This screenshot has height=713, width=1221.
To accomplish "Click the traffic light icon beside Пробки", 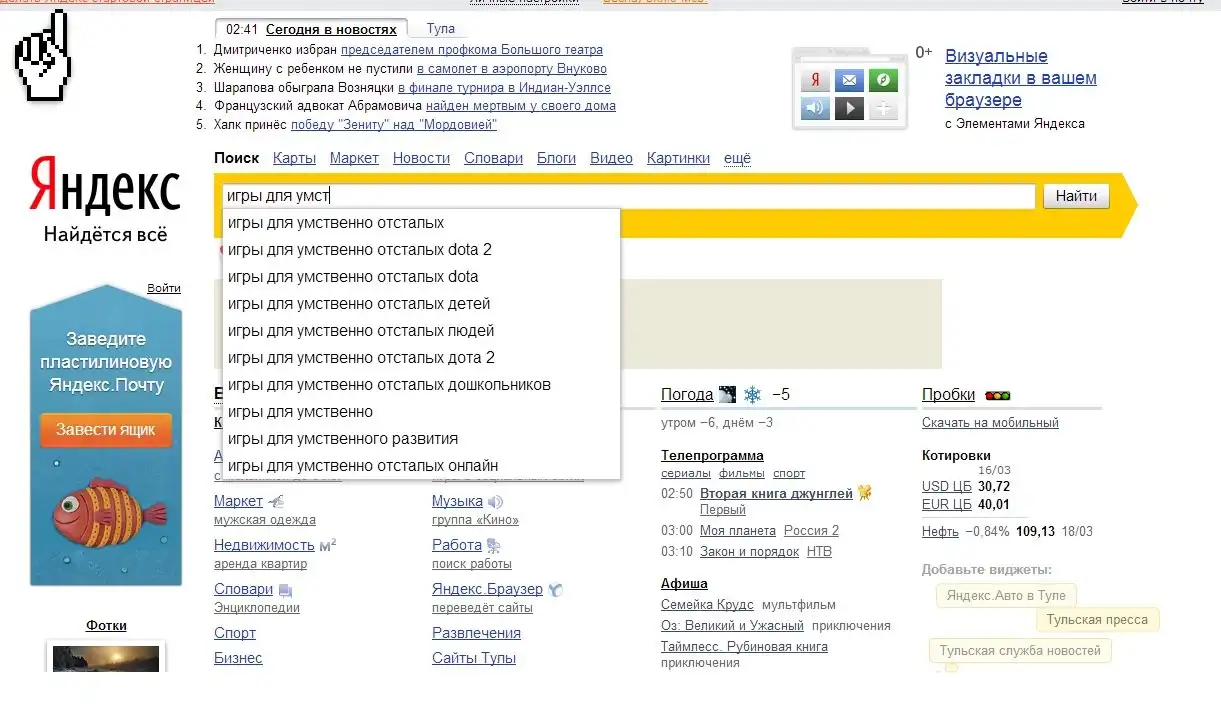I will (x=997, y=396).
